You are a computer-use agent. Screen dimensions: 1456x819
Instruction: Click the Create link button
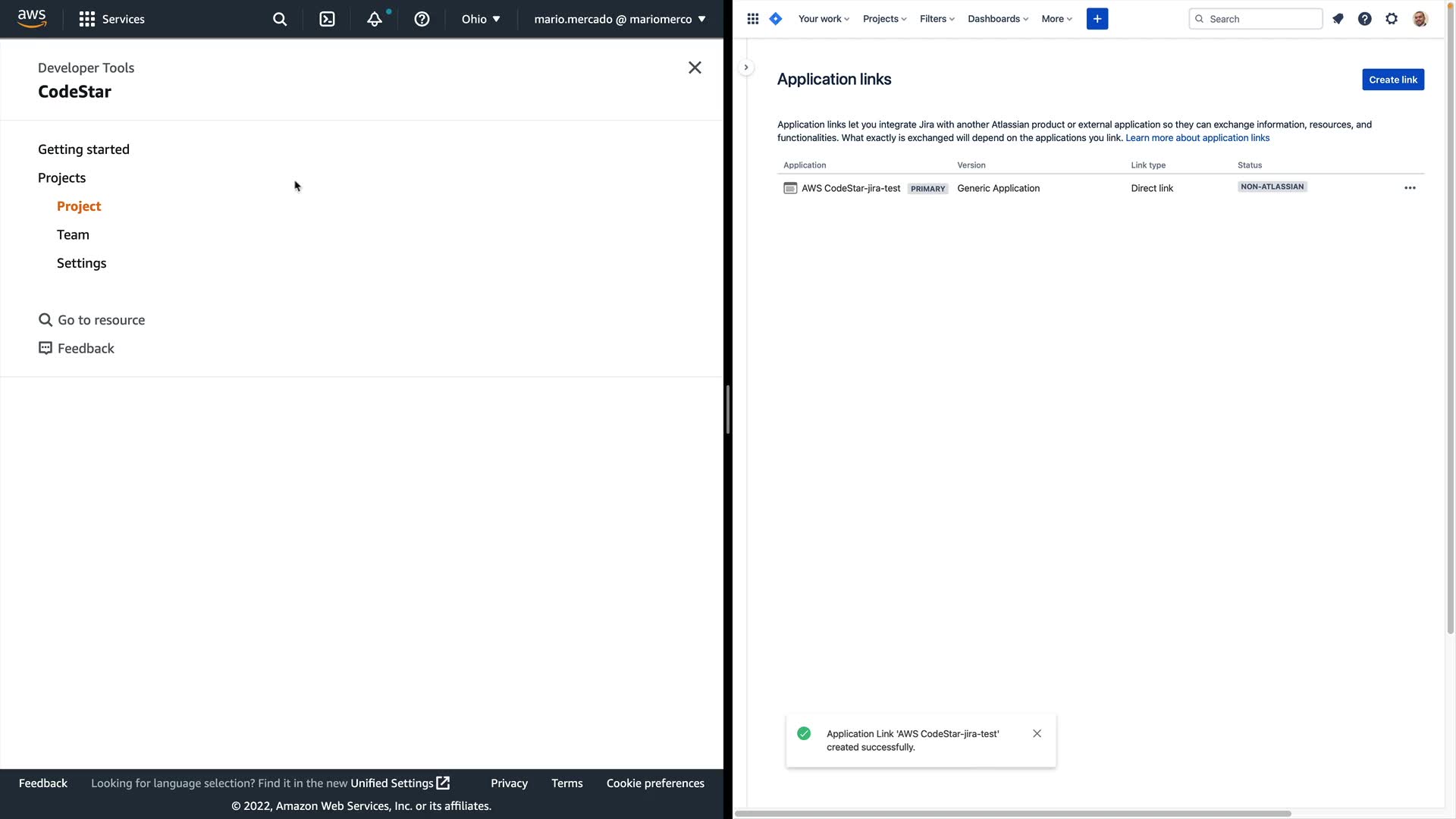coord(1392,80)
